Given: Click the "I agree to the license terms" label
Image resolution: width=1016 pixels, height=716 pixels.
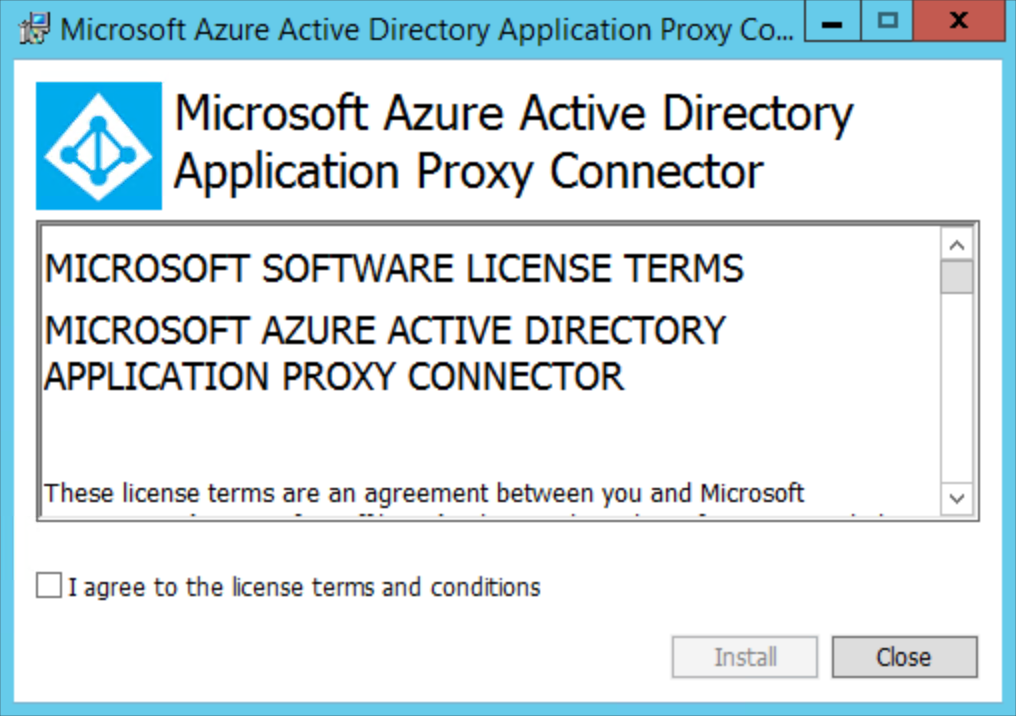Looking at the screenshot, I should tap(304, 587).
